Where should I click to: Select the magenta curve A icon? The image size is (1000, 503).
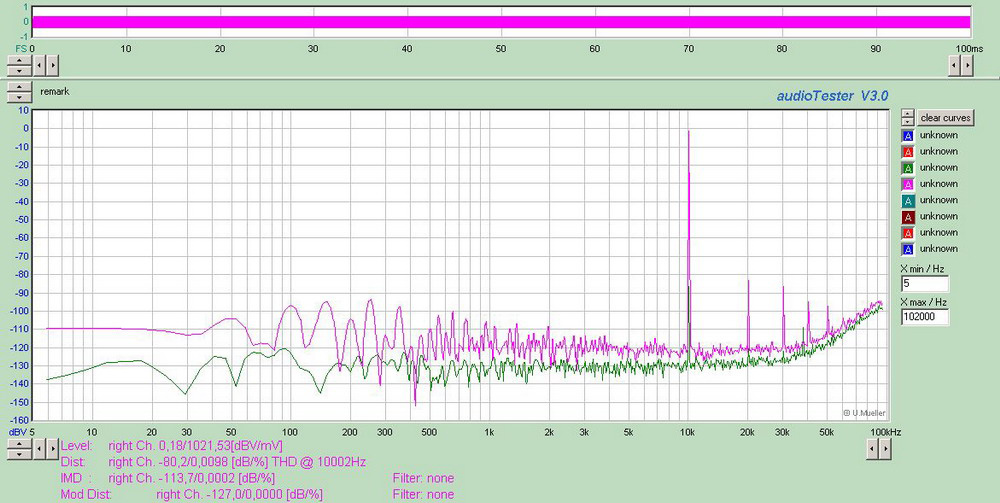(x=908, y=184)
